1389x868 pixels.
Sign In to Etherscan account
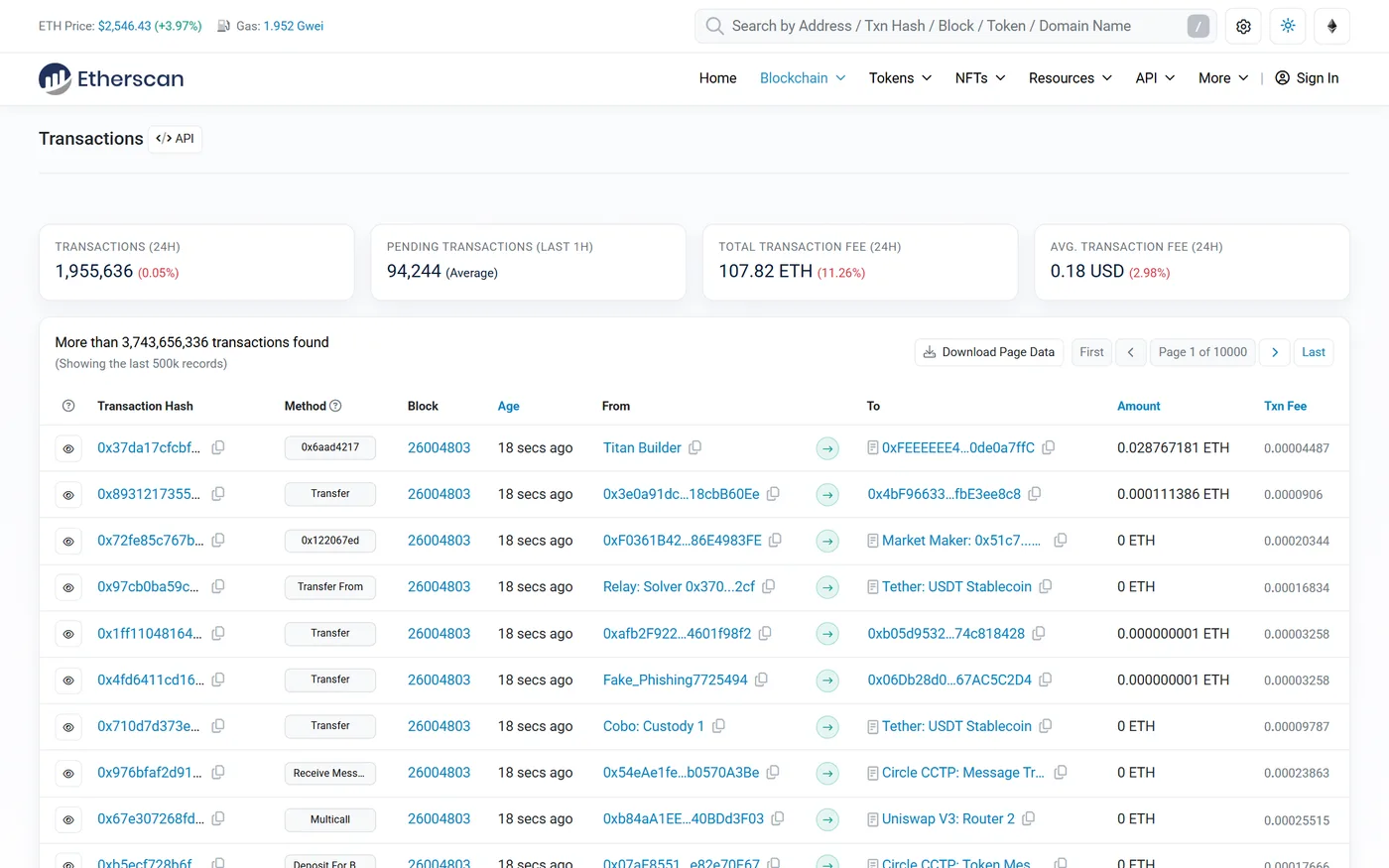(1307, 78)
